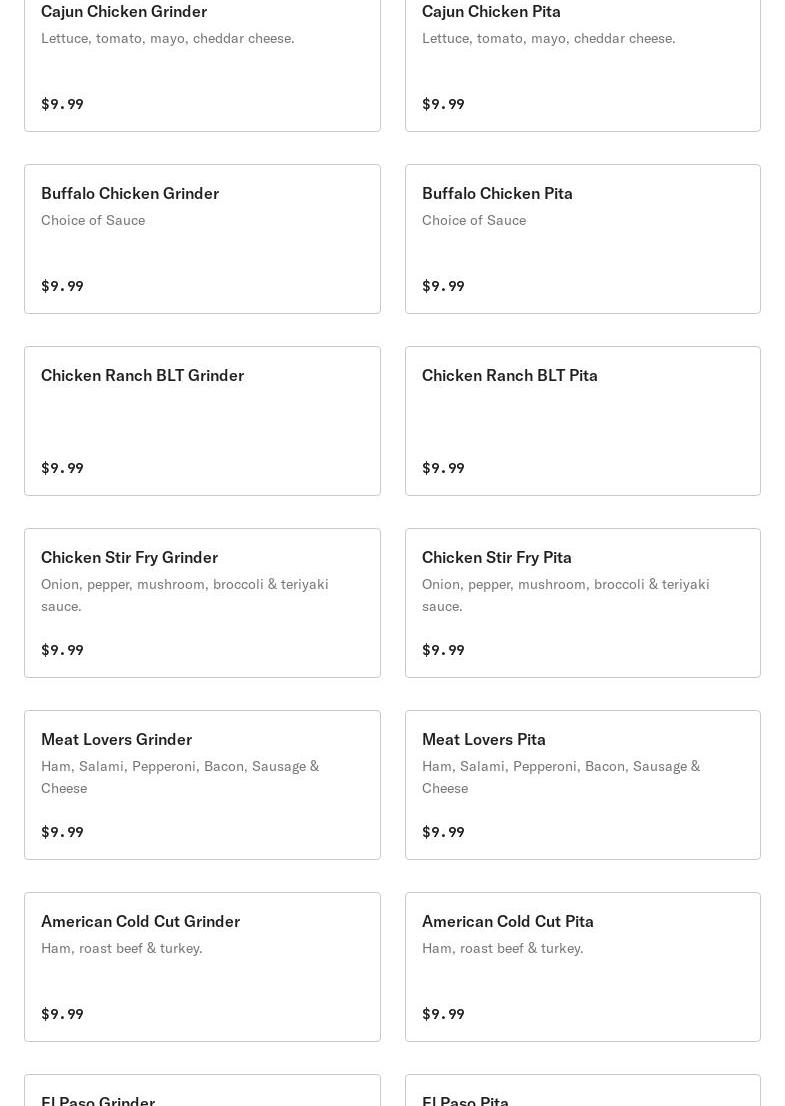Click the Chicken Stir Fry Grinder description text
This screenshot has width=785, height=1106.
[184, 595]
